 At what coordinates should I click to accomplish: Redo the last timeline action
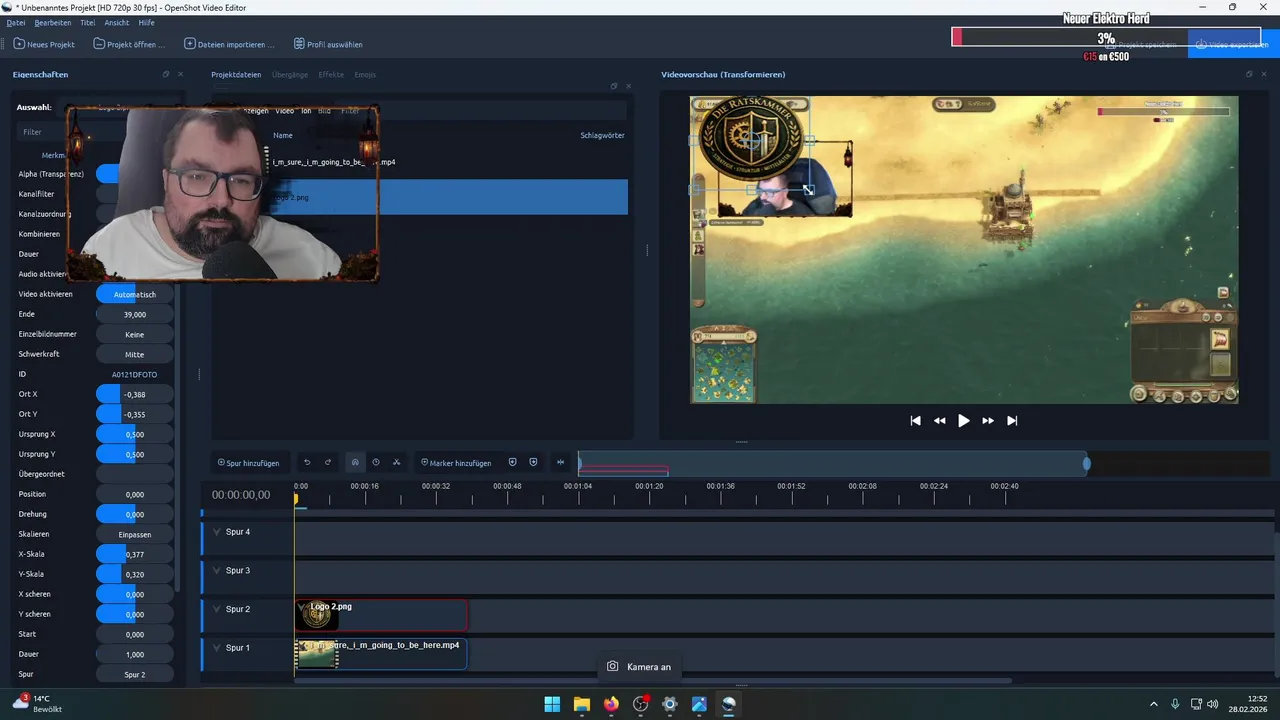pos(328,462)
